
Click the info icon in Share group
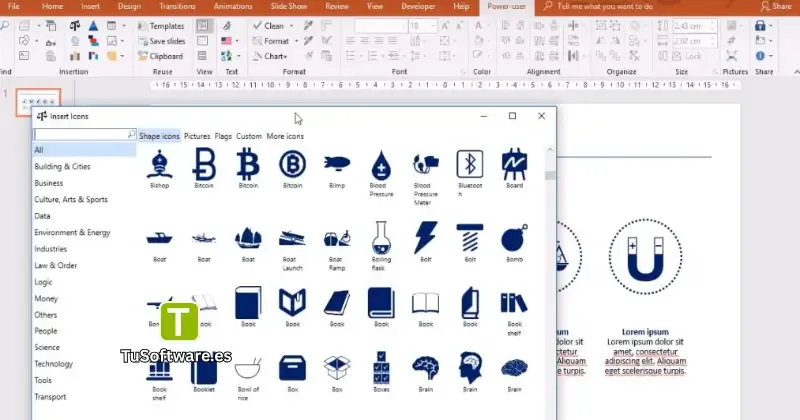coord(760,56)
